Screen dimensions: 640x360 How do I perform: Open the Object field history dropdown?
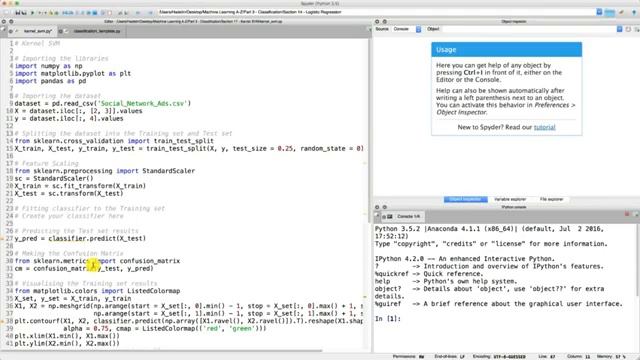coord(619,29)
